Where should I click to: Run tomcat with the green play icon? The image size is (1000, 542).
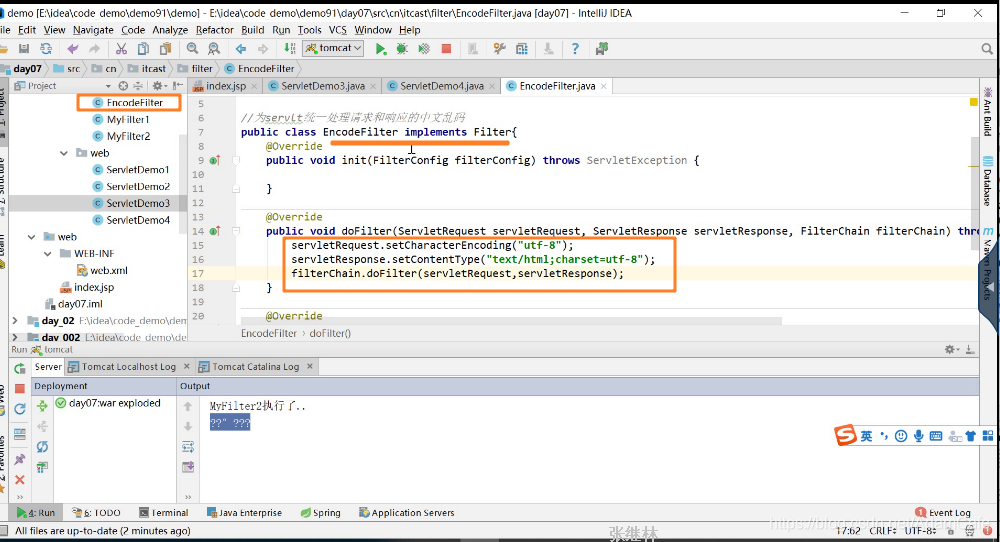click(380, 48)
